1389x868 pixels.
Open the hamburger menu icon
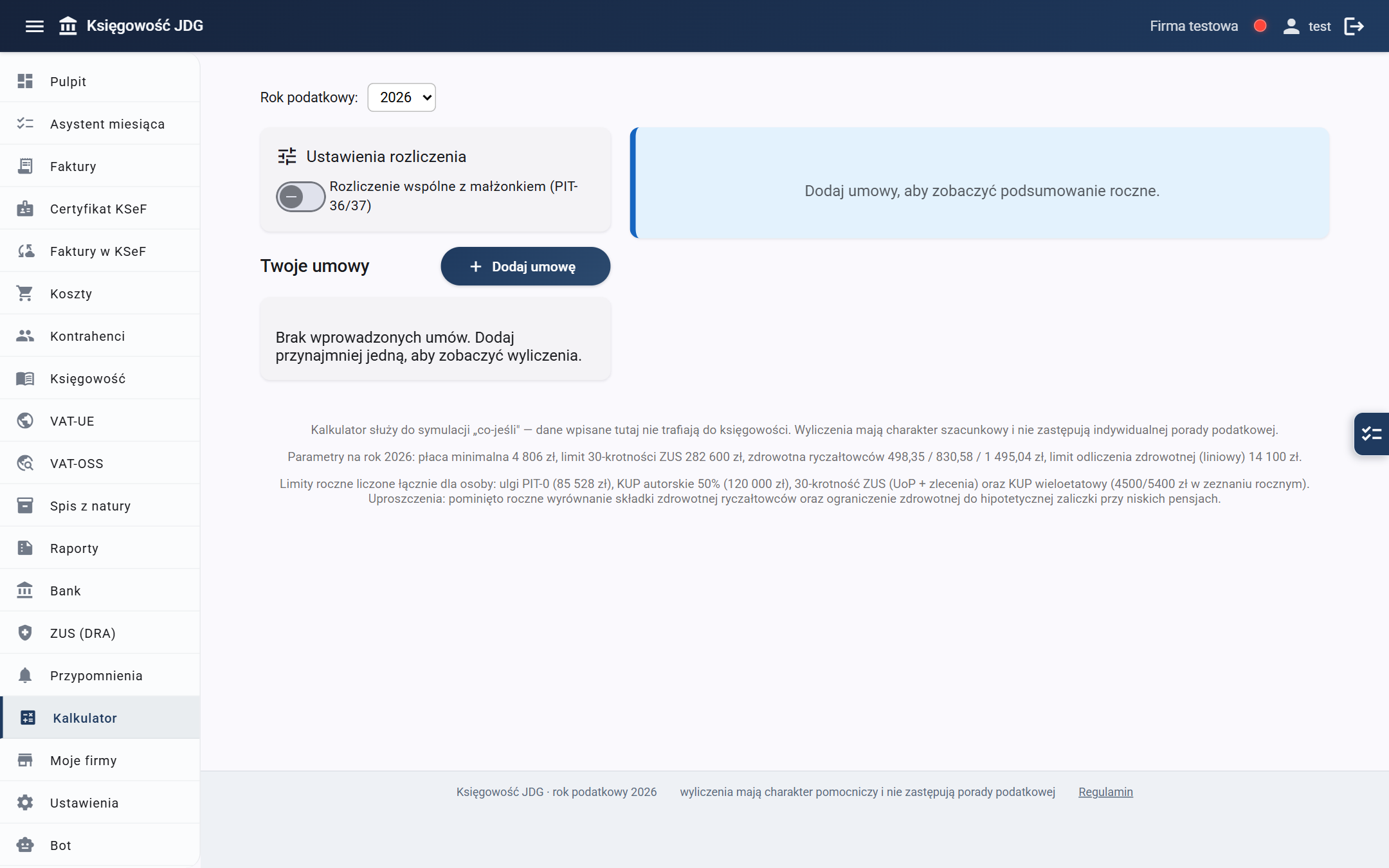(x=35, y=26)
